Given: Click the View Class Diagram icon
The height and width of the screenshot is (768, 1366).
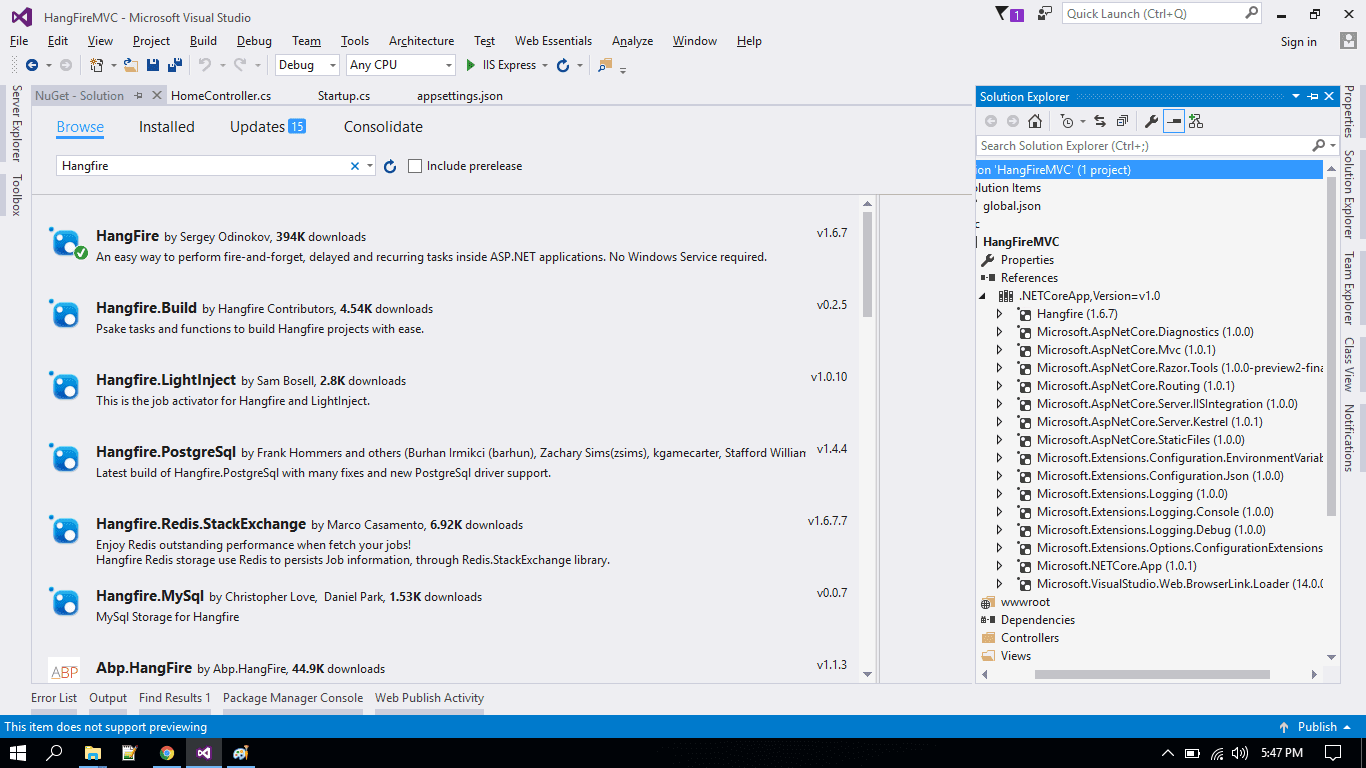Looking at the screenshot, I should pyautogui.click(x=1196, y=121).
